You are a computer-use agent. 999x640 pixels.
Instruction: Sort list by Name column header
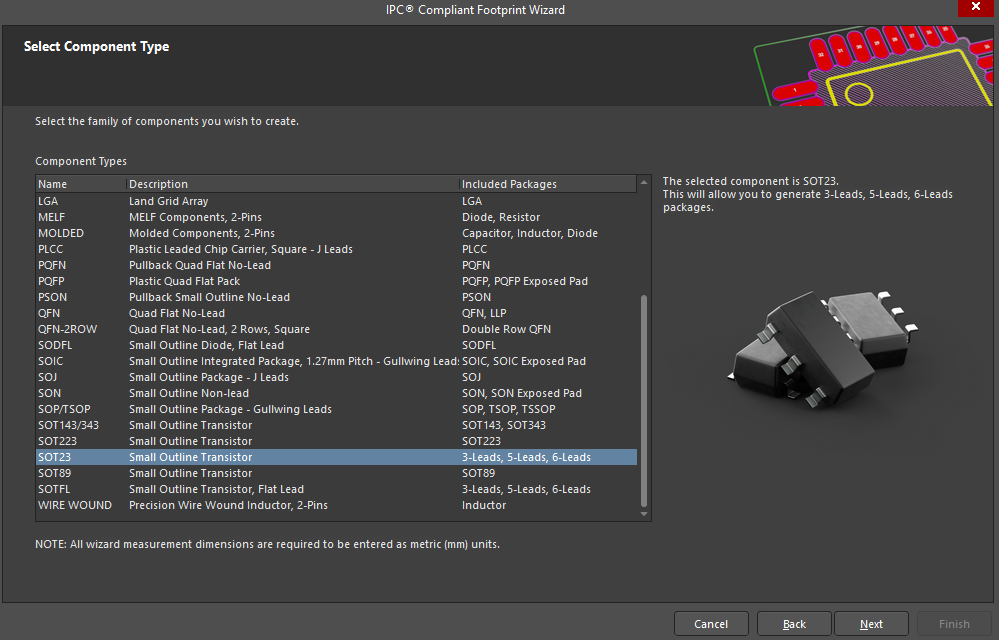[80, 184]
